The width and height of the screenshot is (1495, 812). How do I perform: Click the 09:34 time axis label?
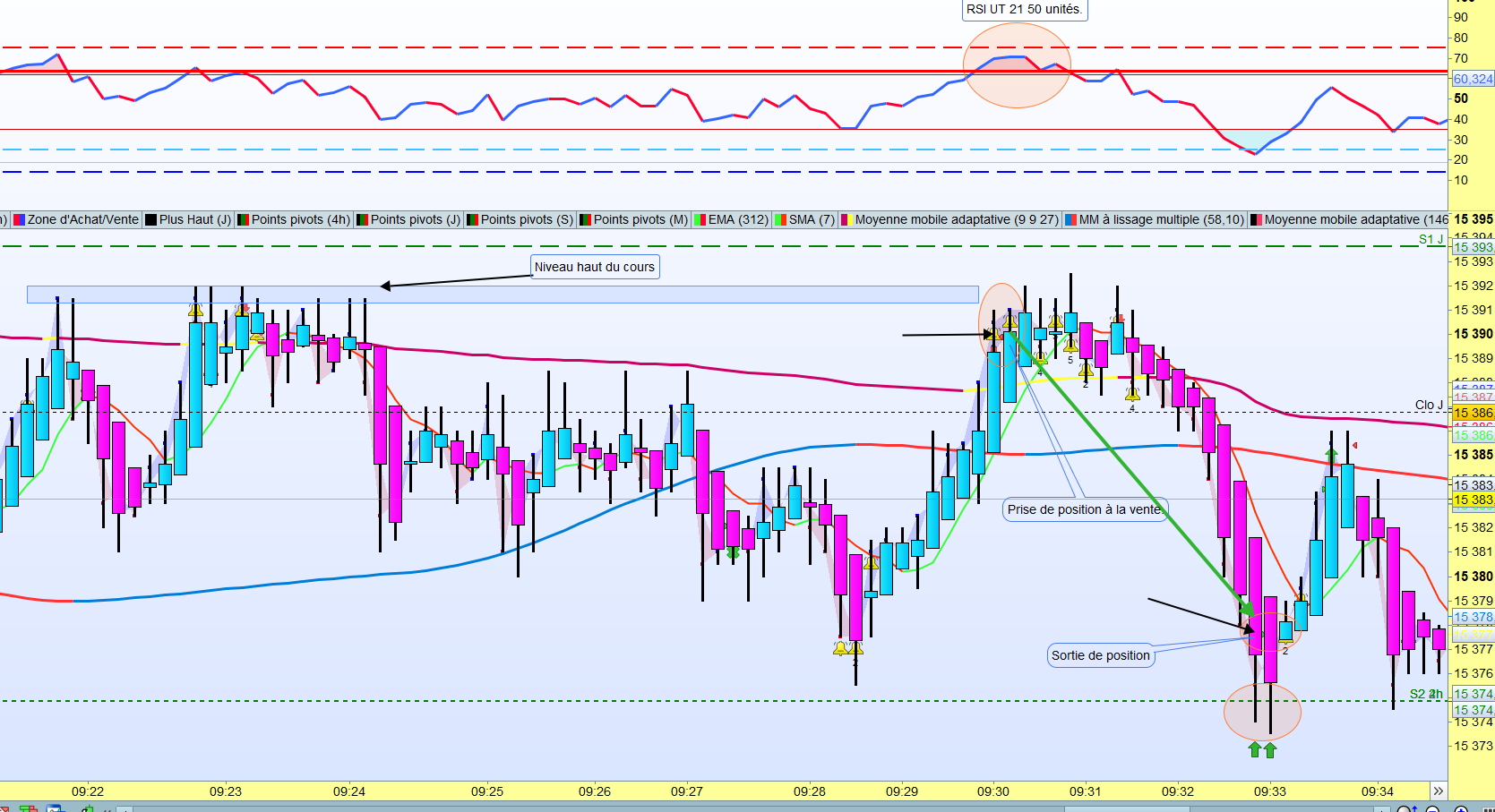click(x=1378, y=791)
